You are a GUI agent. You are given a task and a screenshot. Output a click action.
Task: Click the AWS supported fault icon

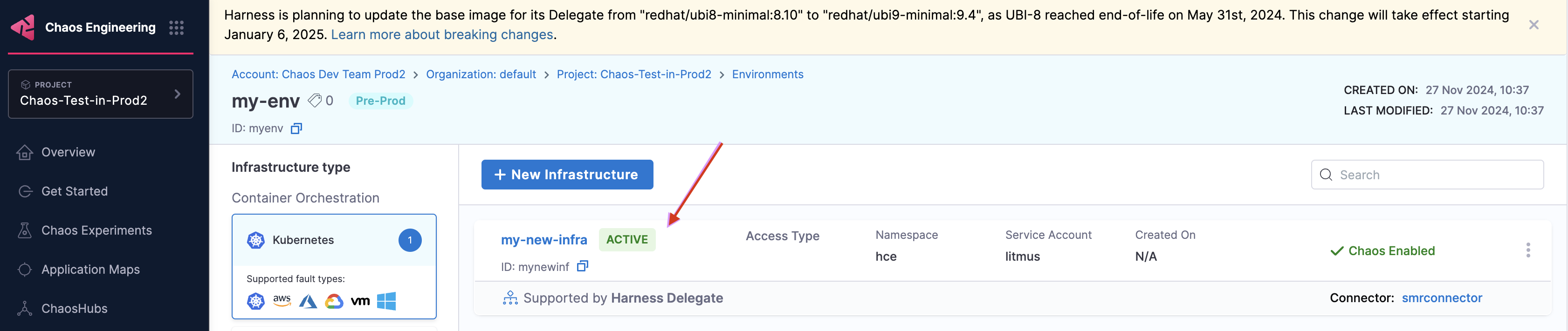[282, 301]
